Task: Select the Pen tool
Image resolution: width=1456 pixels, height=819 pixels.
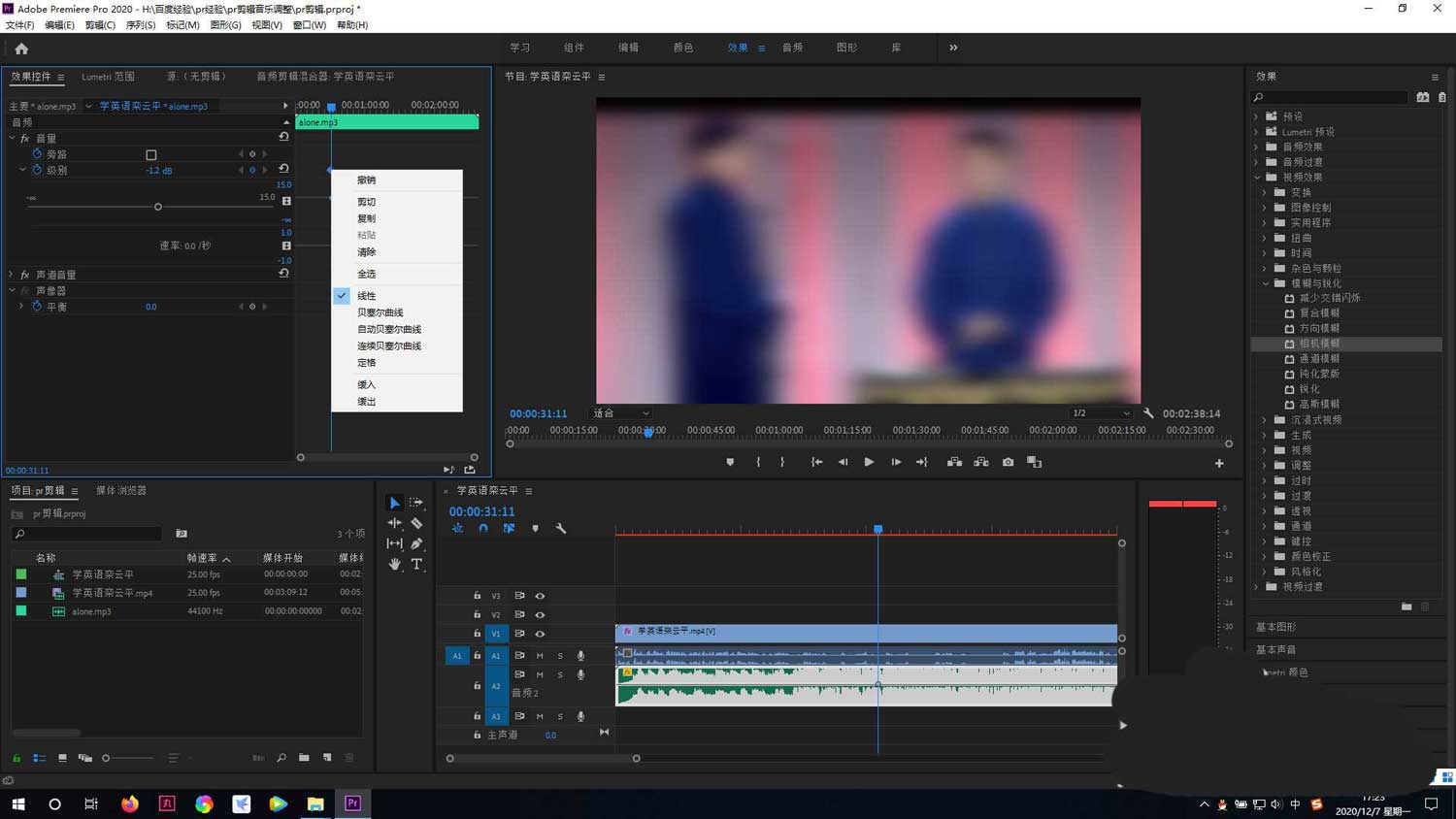Action: click(x=416, y=543)
